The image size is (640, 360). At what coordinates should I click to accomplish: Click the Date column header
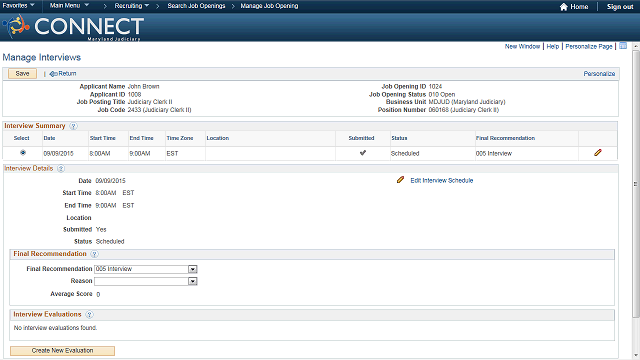[49, 138]
